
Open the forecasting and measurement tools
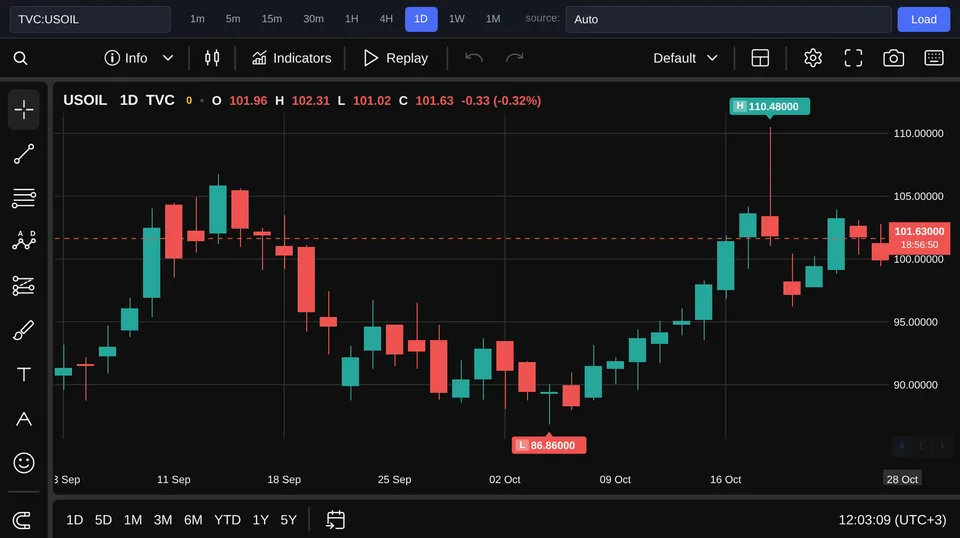tap(24, 285)
